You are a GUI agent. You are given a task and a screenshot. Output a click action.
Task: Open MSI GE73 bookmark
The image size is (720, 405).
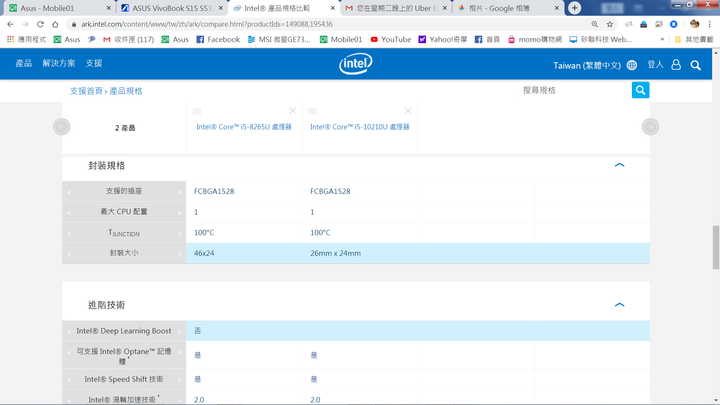tap(279, 39)
